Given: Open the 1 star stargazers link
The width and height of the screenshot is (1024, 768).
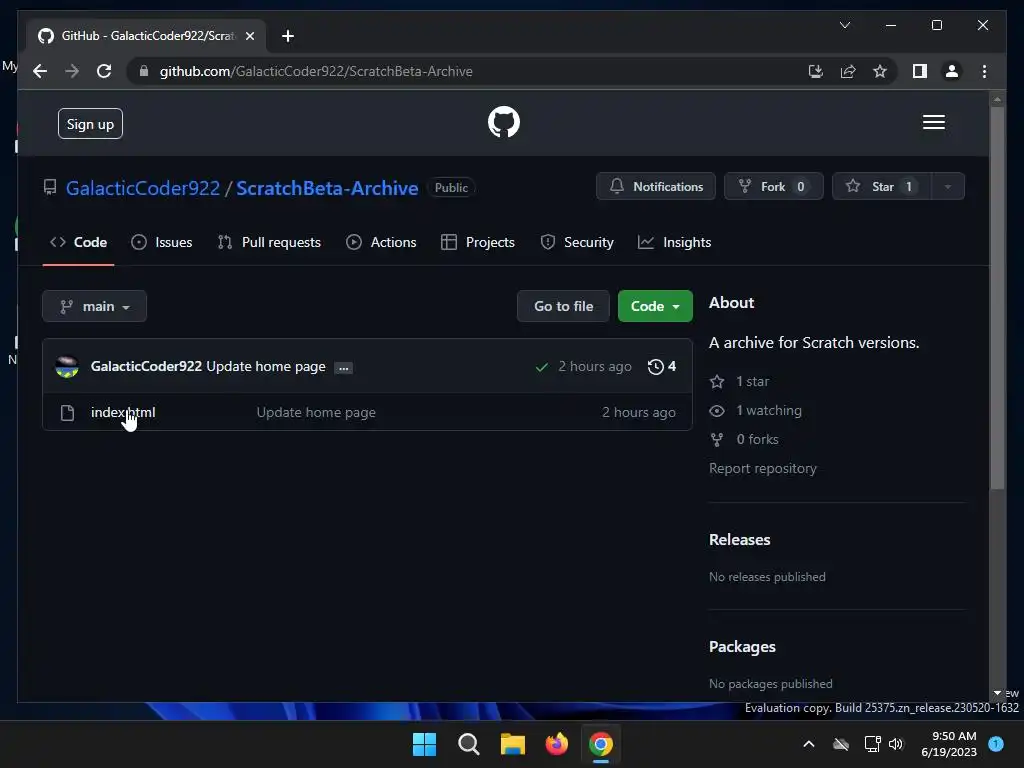Looking at the screenshot, I should coord(739,381).
